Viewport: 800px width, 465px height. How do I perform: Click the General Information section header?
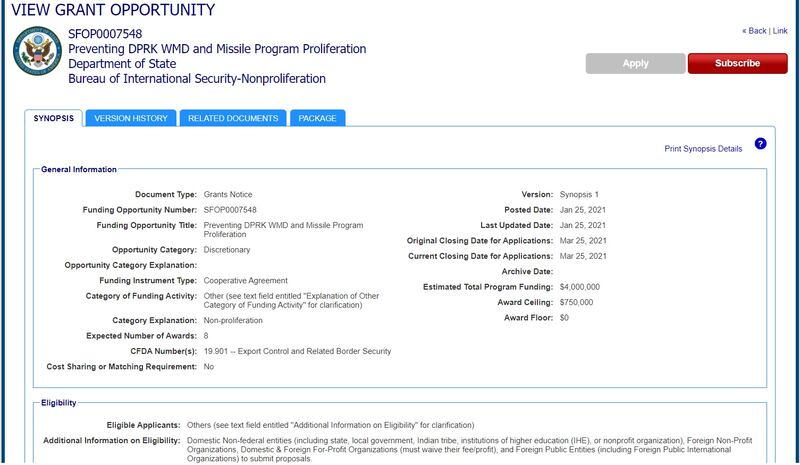79,170
